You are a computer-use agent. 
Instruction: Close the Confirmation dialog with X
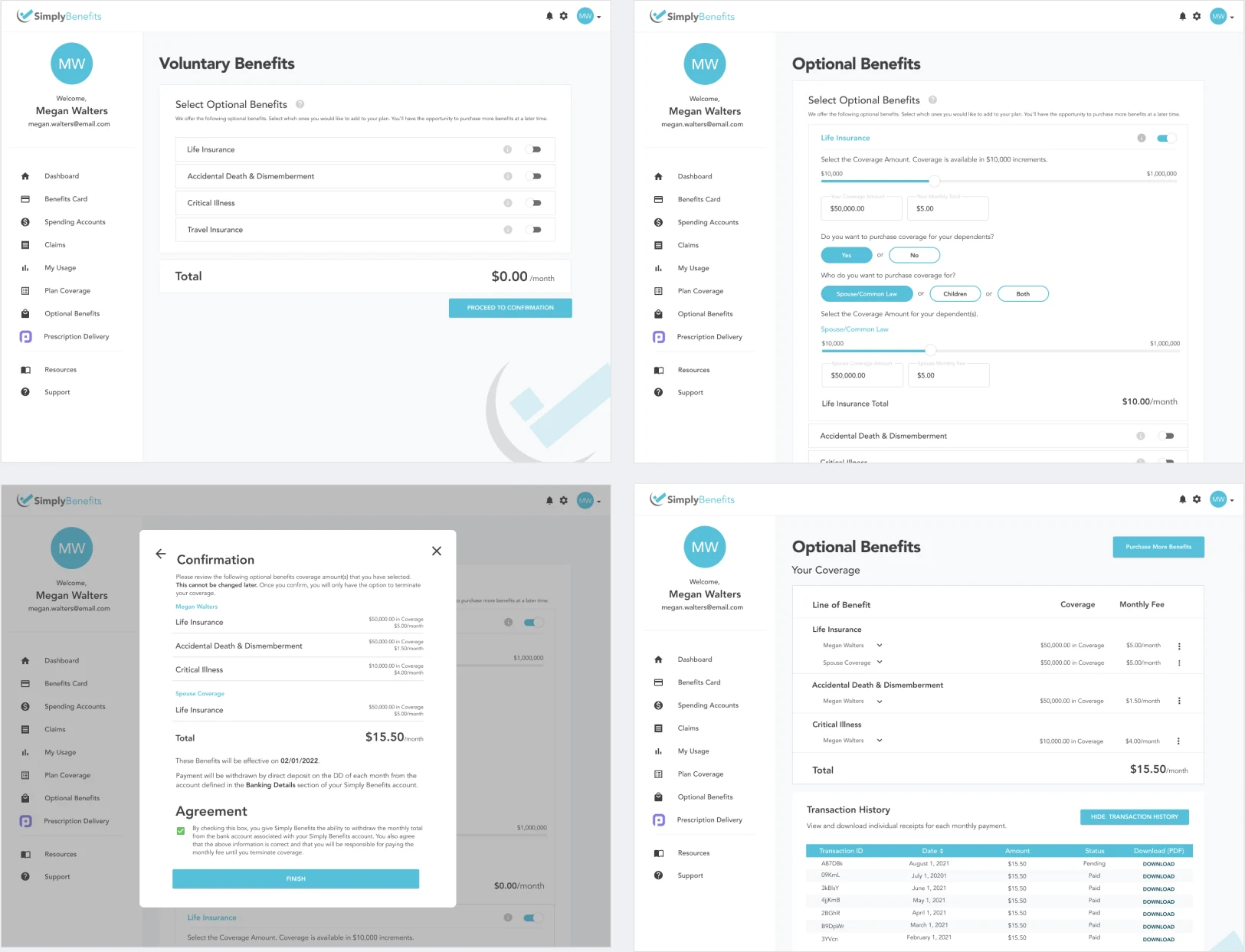point(437,551)
